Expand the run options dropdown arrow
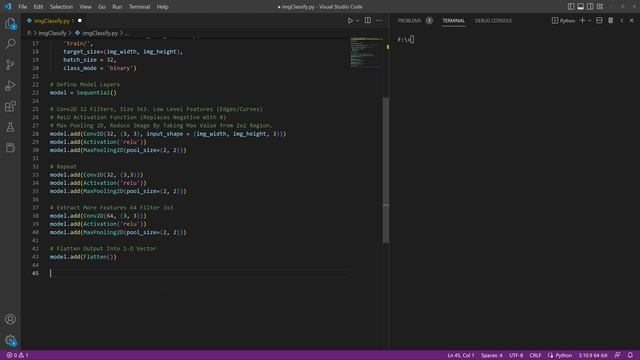This screenshot has height=360, width=640. click(x=358, y=20)
